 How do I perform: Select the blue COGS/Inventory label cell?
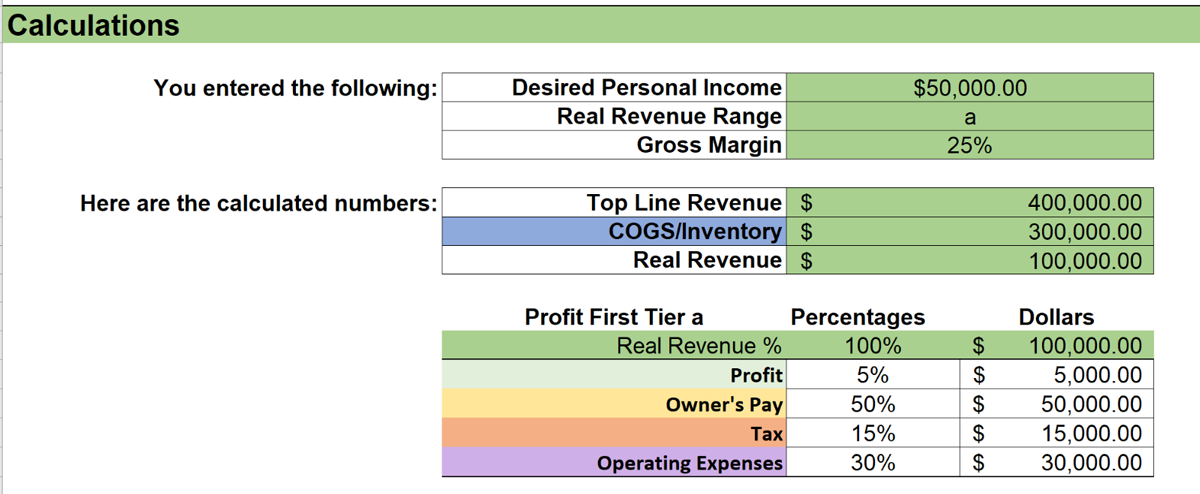pyautogui.click(x=694, y=232)
